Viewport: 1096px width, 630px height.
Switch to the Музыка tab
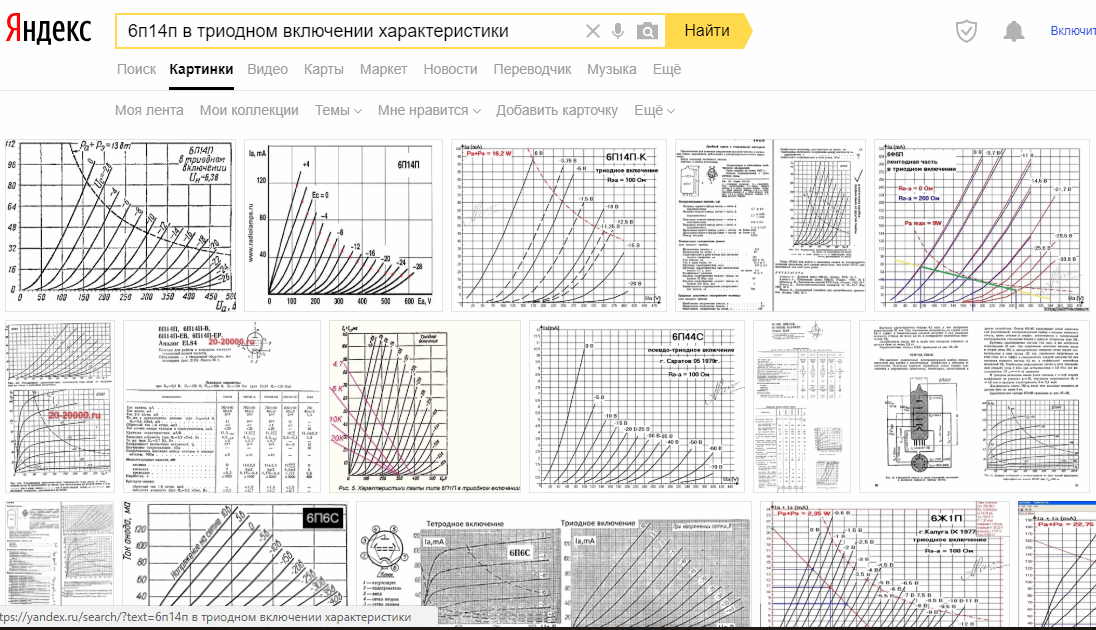pos(612,69)
